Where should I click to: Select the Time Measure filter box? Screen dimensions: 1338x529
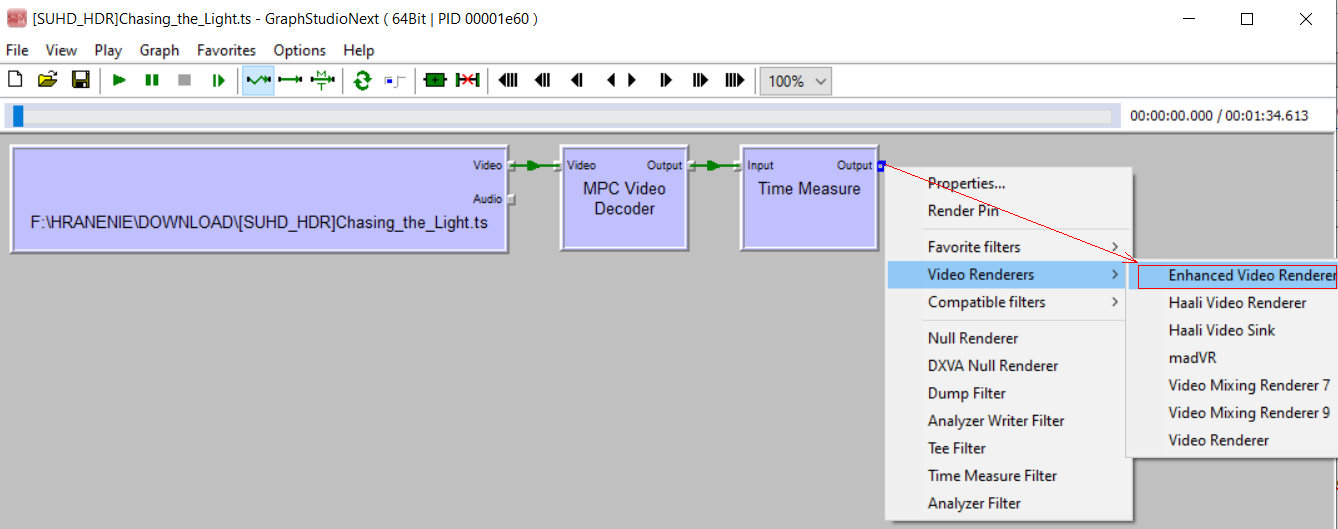pos(809,197)
